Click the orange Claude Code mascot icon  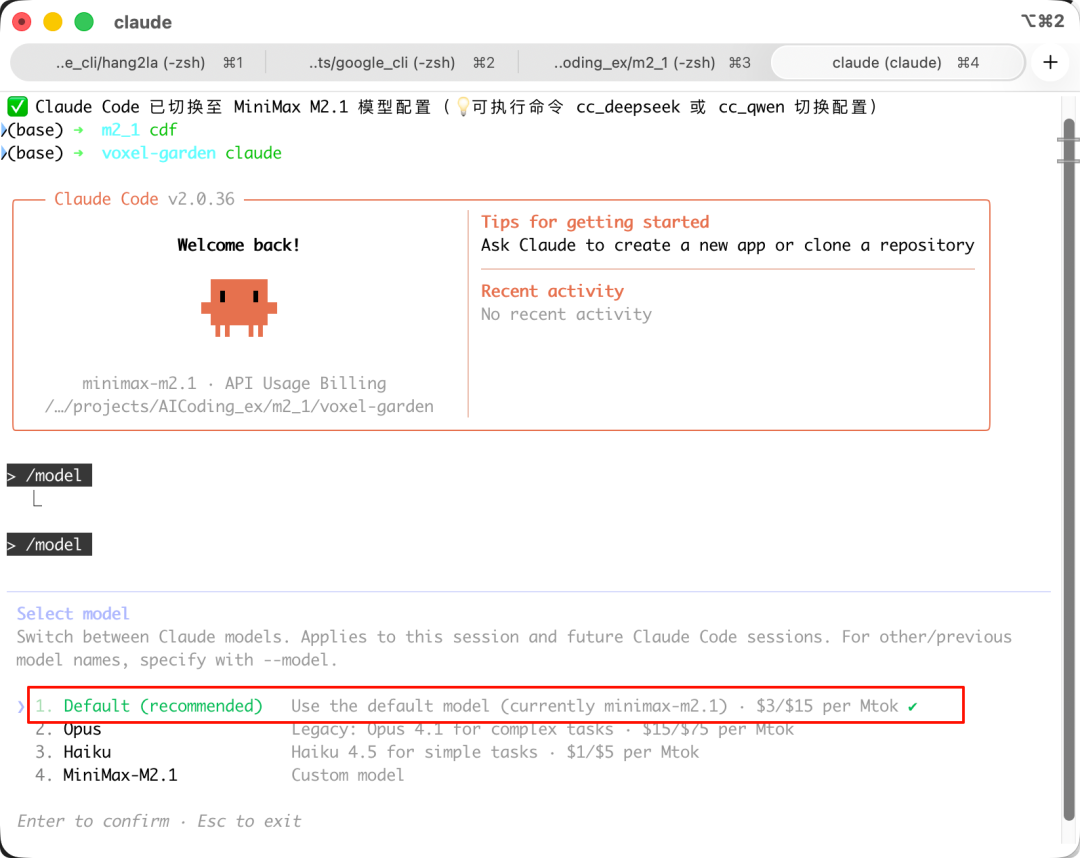[x=239, y=307]
